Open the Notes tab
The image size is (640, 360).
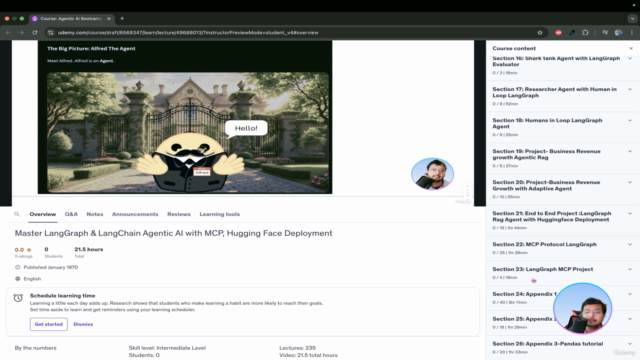pos(95,214)
